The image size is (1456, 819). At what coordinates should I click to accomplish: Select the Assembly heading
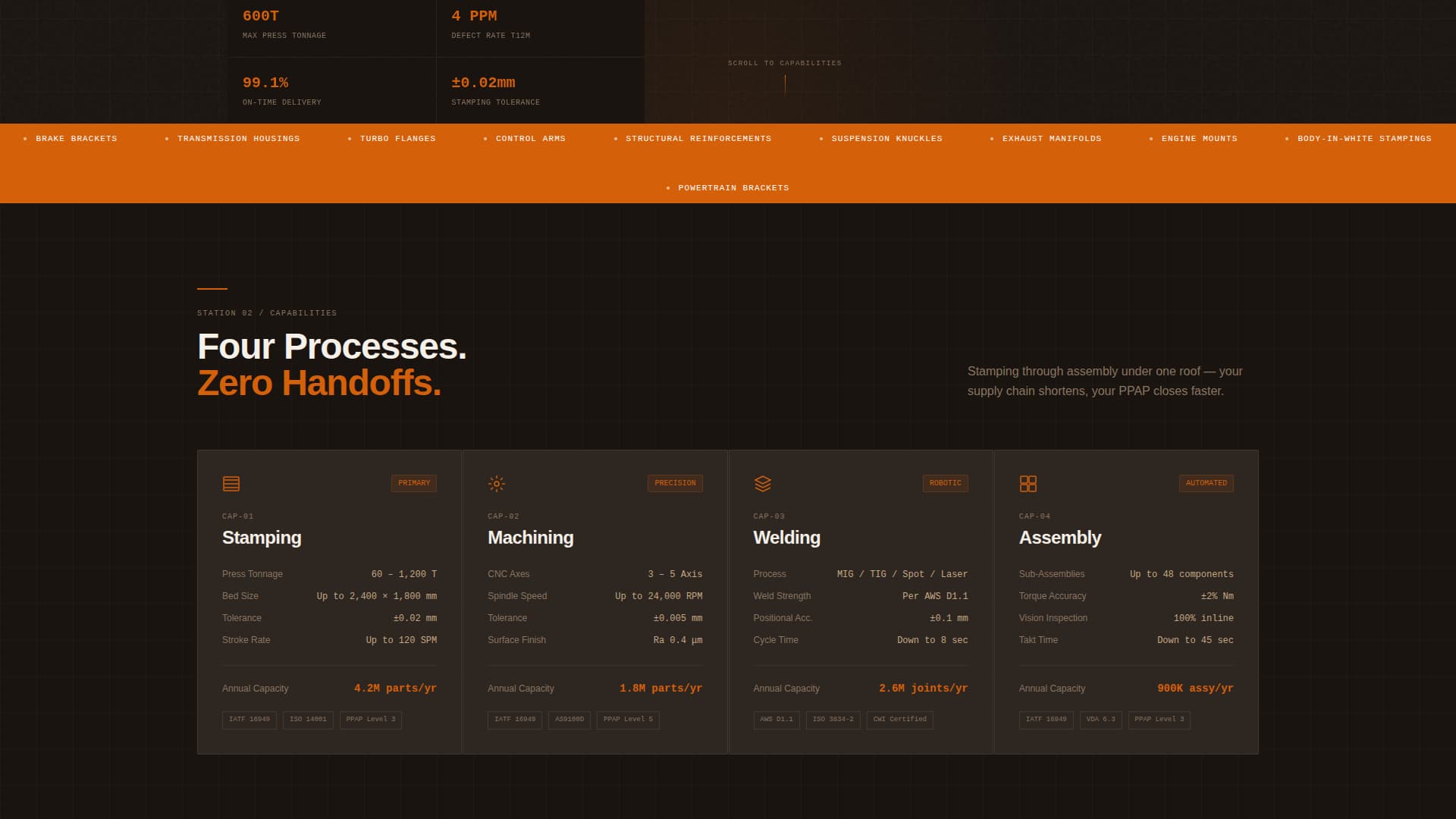[1060, 538]
